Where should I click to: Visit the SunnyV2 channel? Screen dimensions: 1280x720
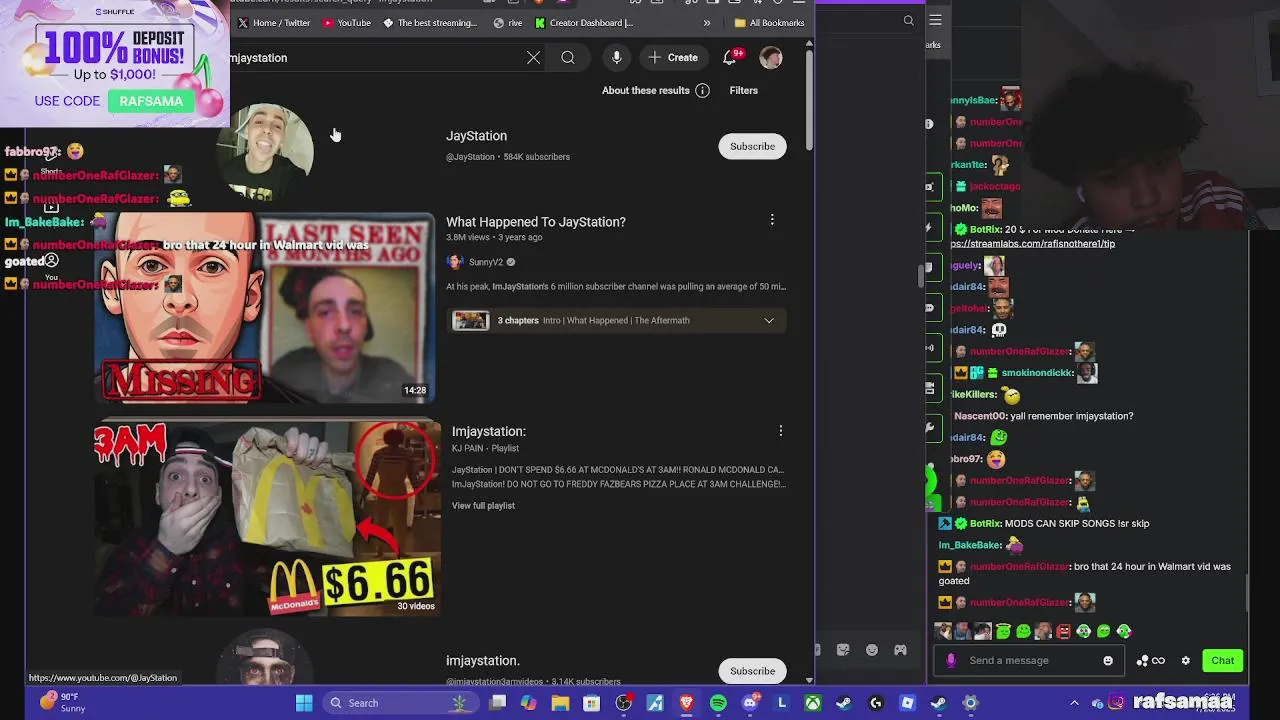[x=485, y=262]
